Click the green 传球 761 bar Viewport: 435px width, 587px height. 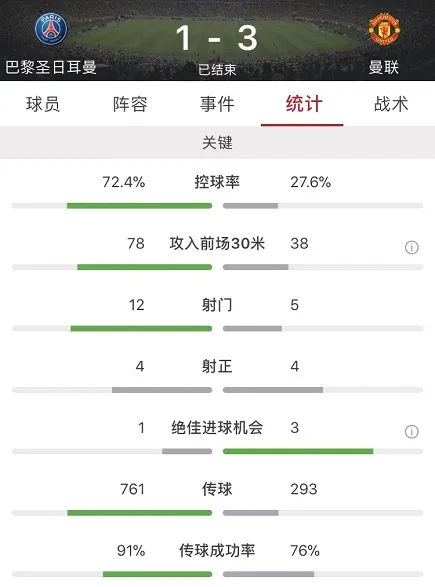[140, 513]
